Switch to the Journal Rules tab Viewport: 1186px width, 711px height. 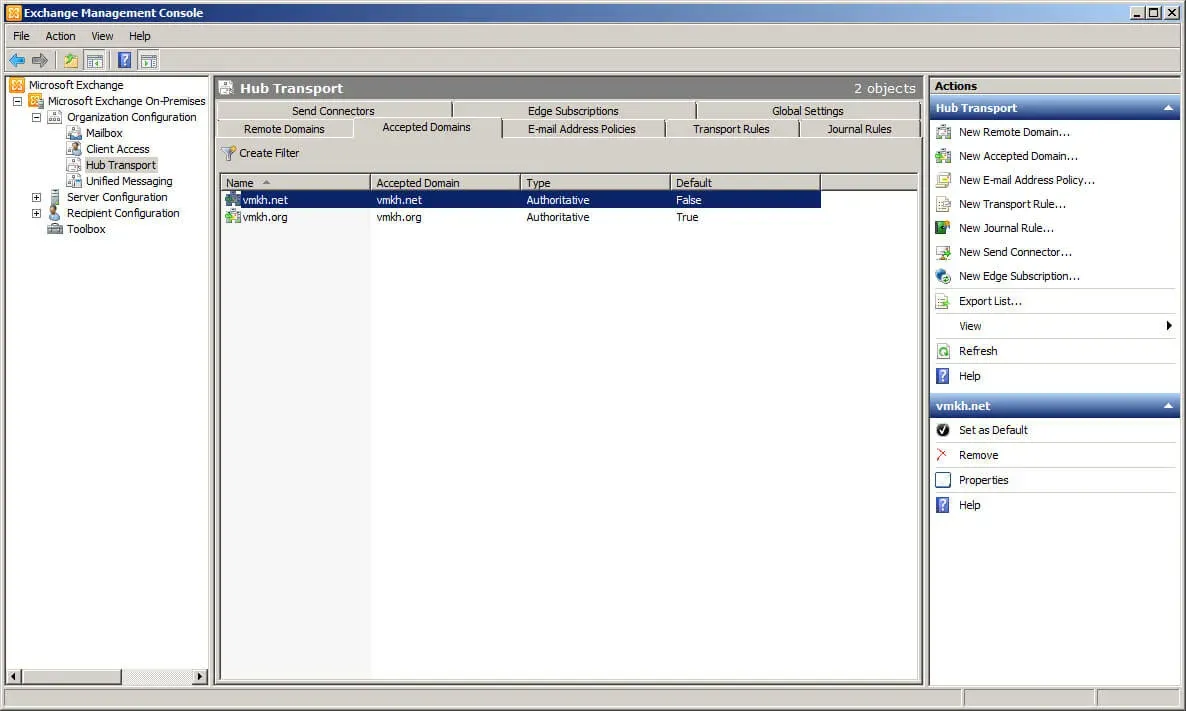[x=859, y=129]
